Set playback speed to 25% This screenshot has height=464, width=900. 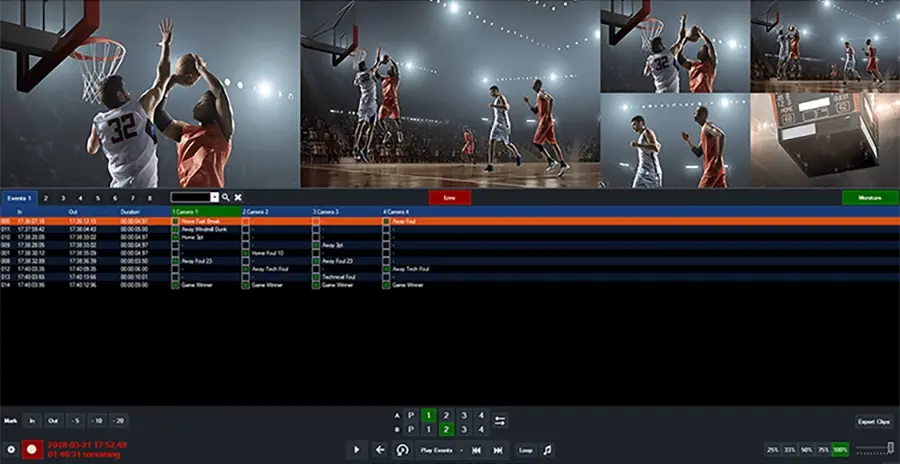773,450
